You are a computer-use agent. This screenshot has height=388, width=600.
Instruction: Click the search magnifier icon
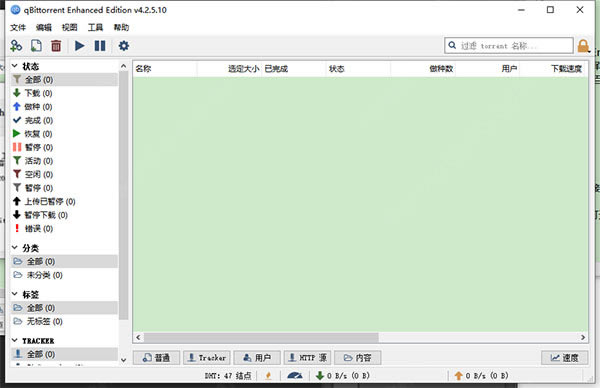click(x=452, y=46)
